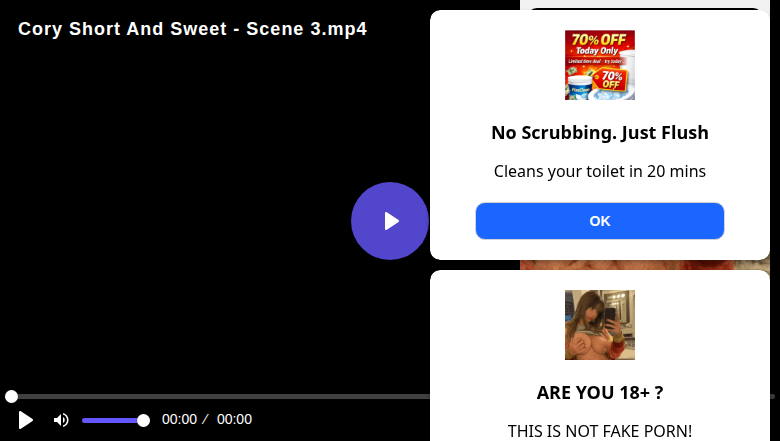The height and width of the screenshot is (441, 780).
Task: Click the current time 00:00 readout
Action: (179, 420)
